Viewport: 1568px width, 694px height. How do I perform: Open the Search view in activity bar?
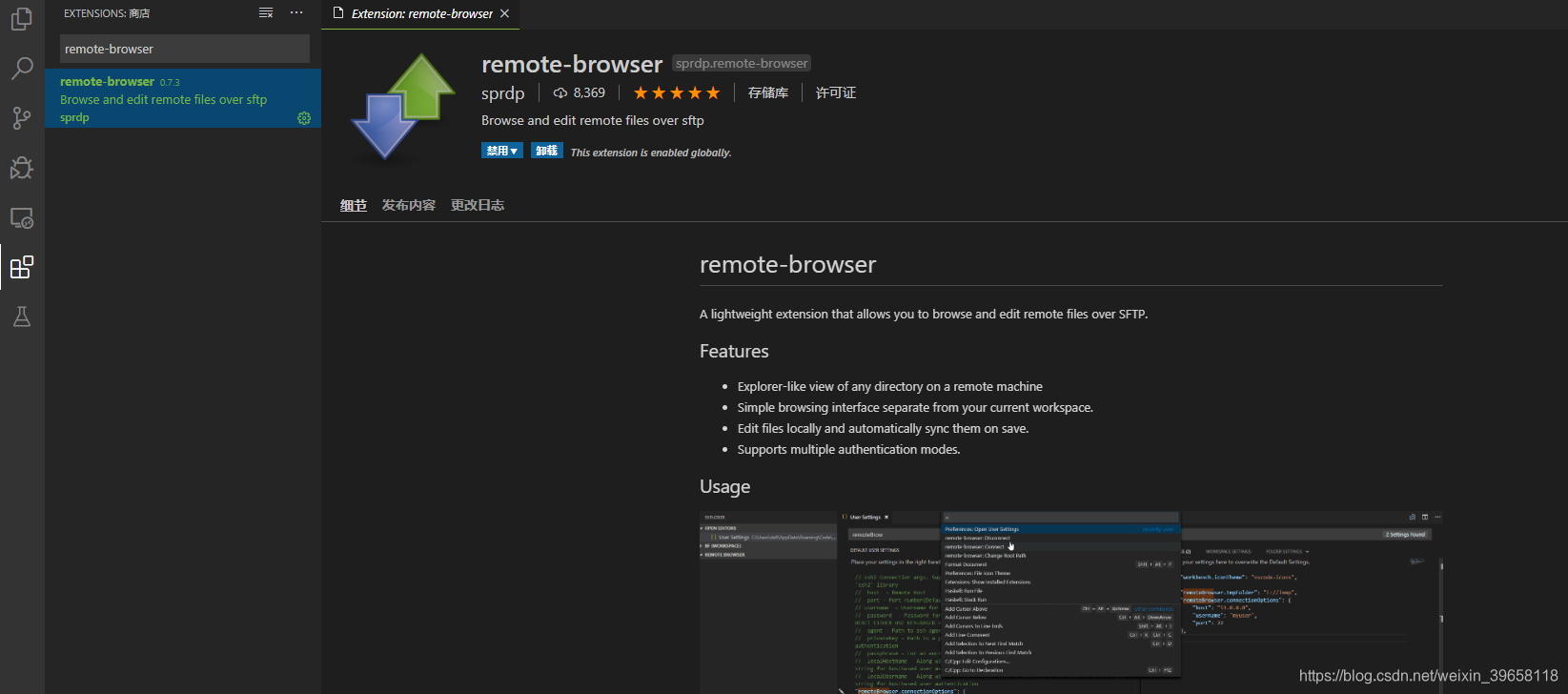[x=21, y=69]
